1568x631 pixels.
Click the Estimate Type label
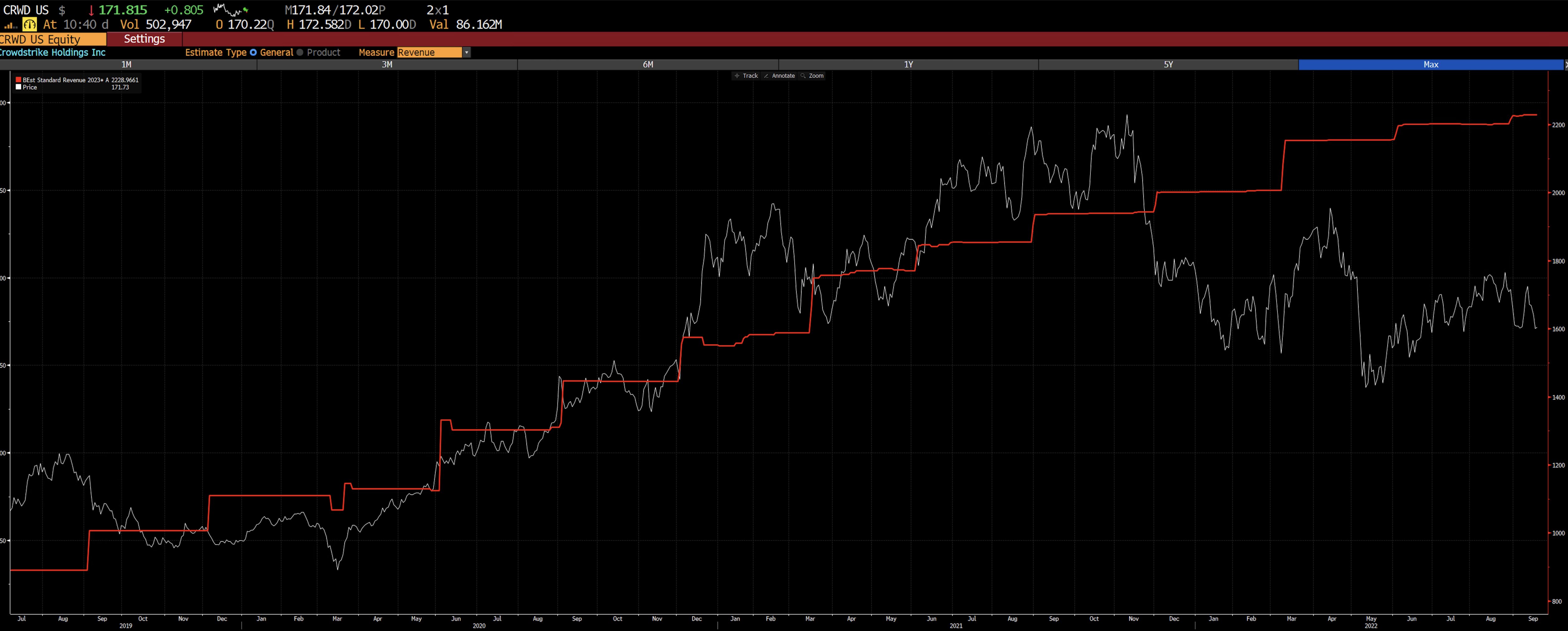(215, 52)
